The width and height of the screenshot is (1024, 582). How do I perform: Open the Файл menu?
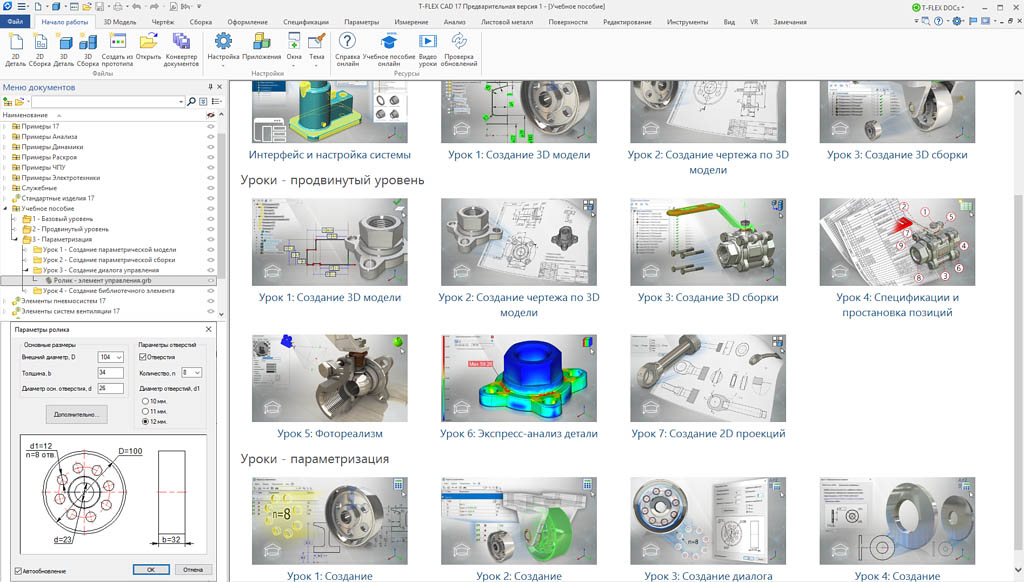point(15,22)
